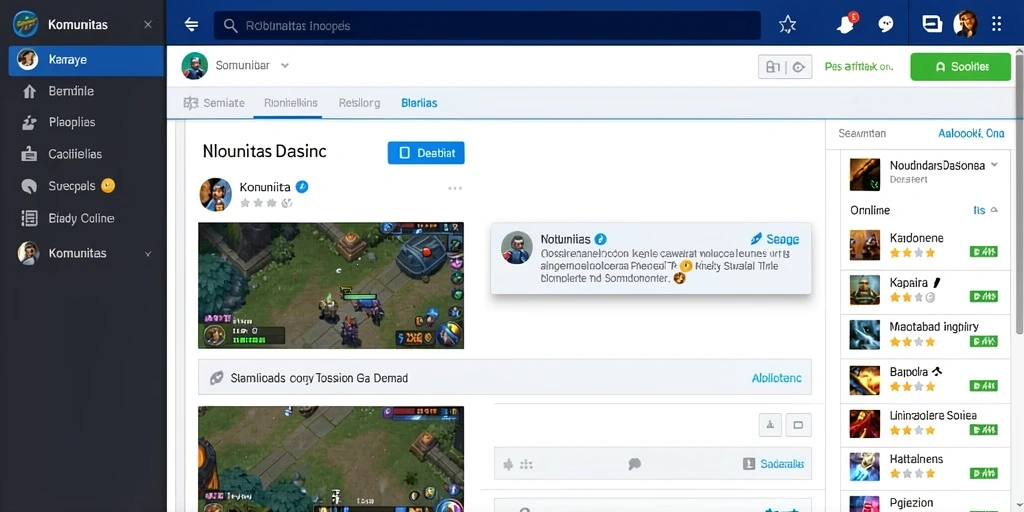This screenshot has height=512, width=1024.
Task: Switch to the Blarlias tab
Action: (x=419, y=103)
